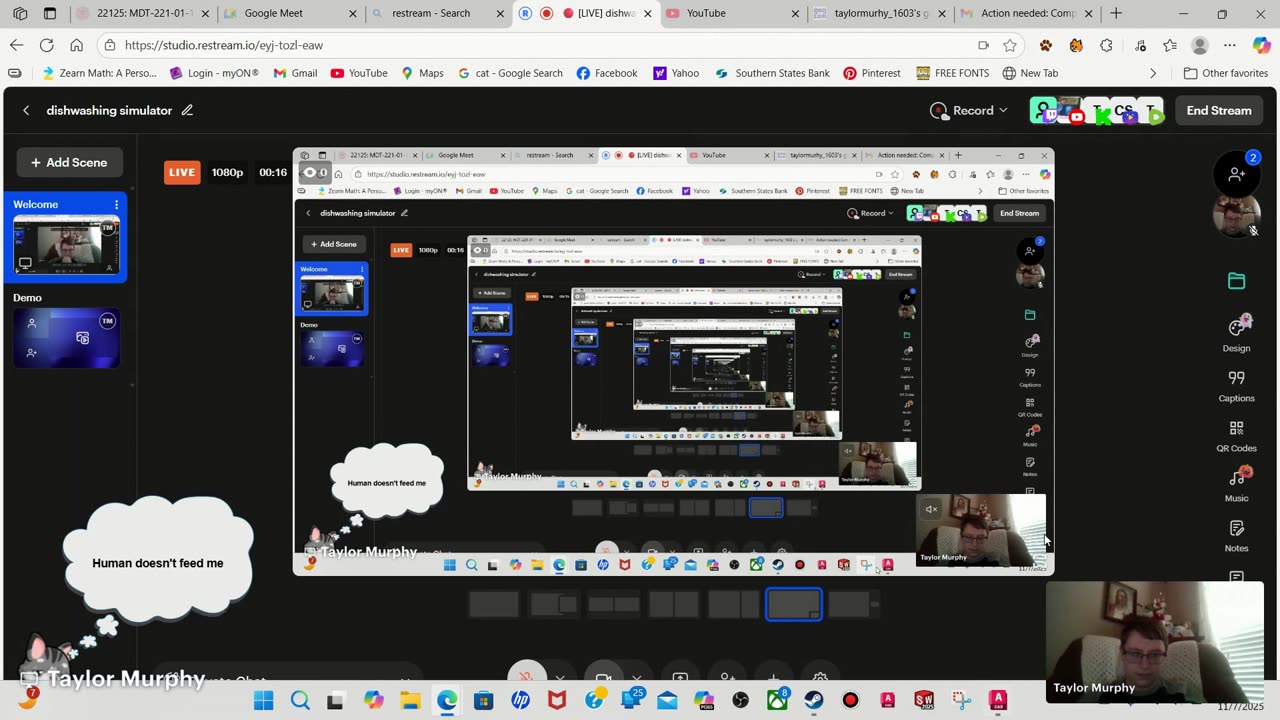Open Steam from the taskbar
Image resolution: width=1280 pixels, height=720 pixels.
[x=813, y=700]
